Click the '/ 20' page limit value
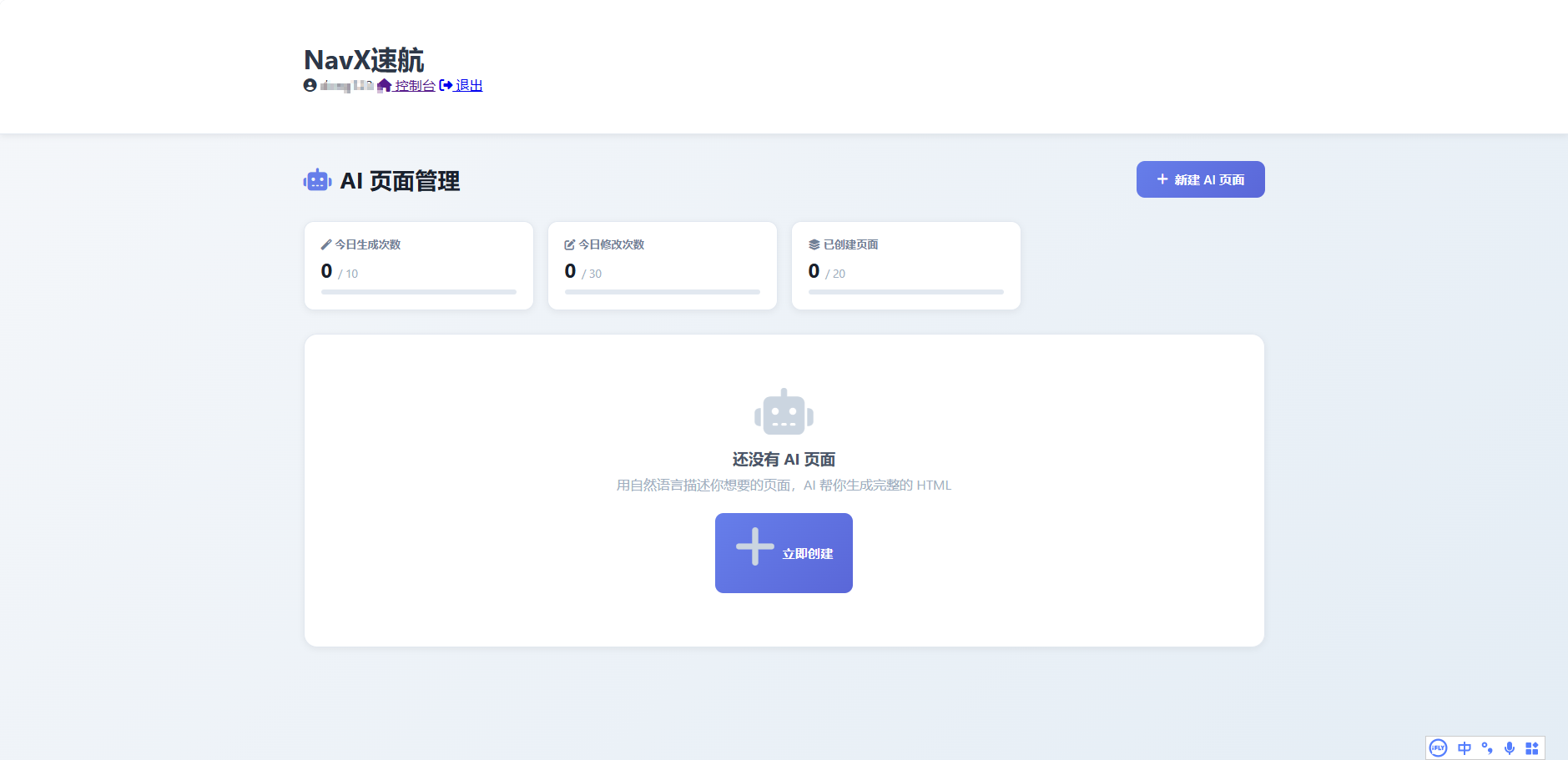Viewport: 1568px width, 760px height. (835, 274)
